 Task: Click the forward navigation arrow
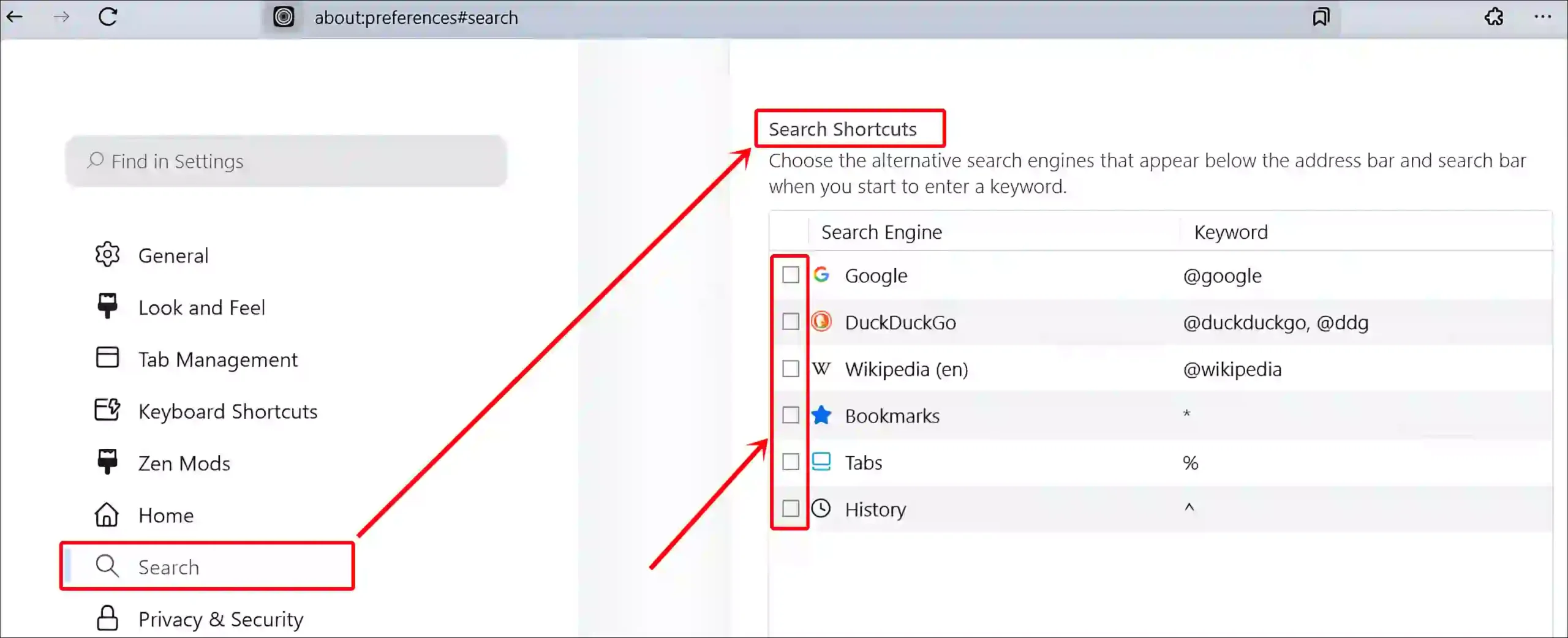[61, 17]
